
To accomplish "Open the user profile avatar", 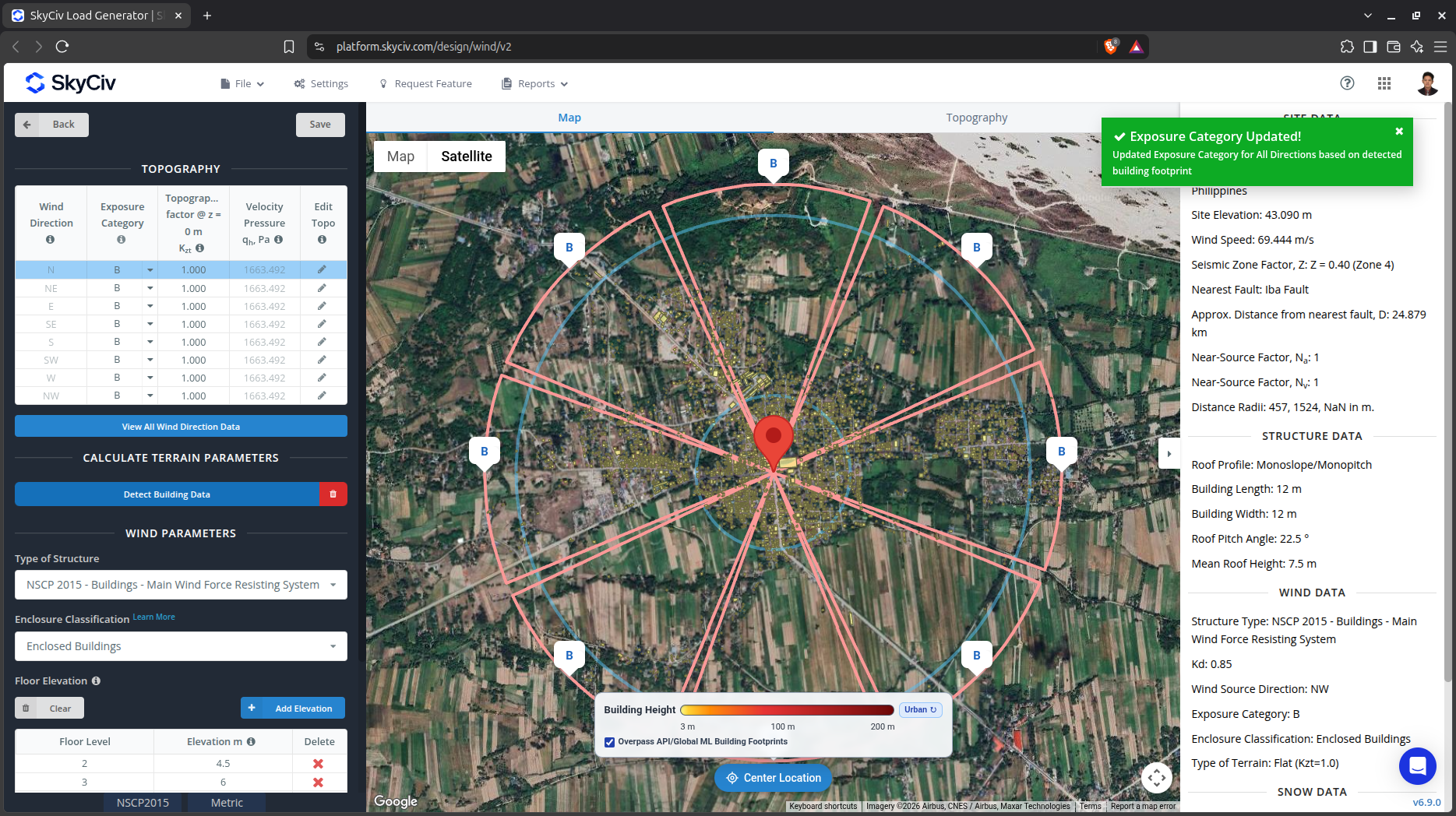I will coord(1427,83).
